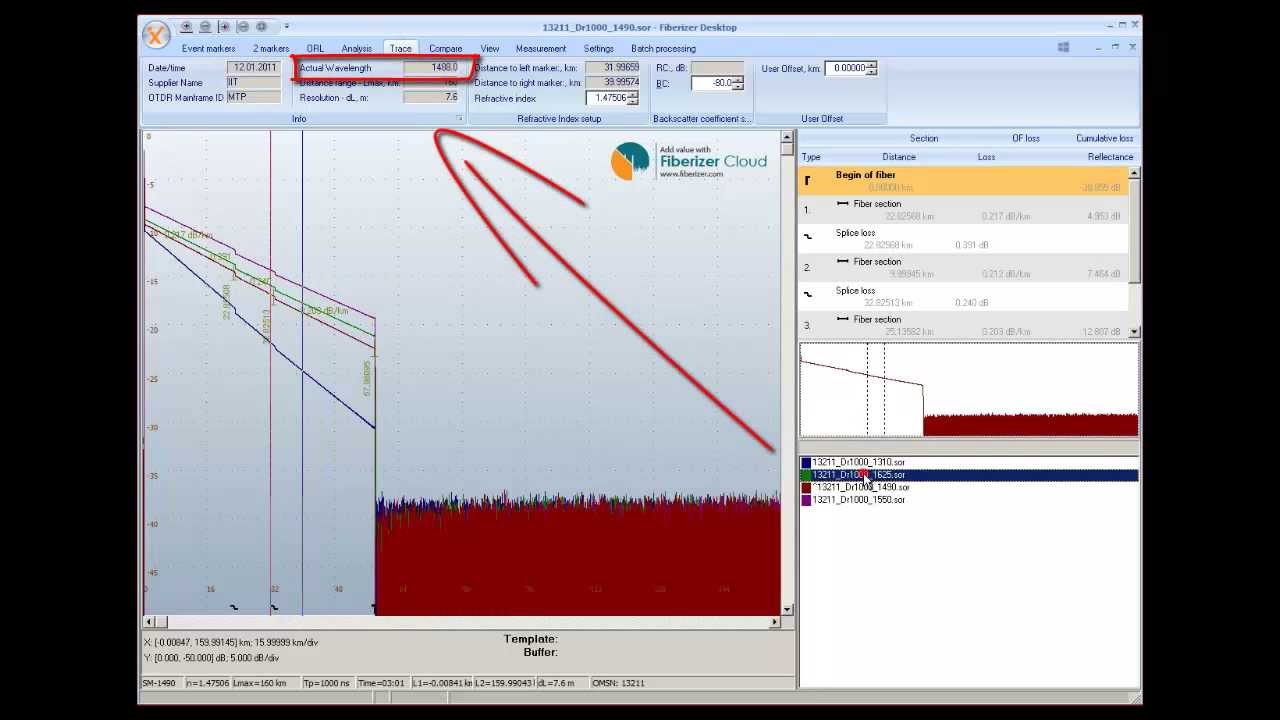
Task: Click the trace overview thumbnail
Action: (968, 390)
